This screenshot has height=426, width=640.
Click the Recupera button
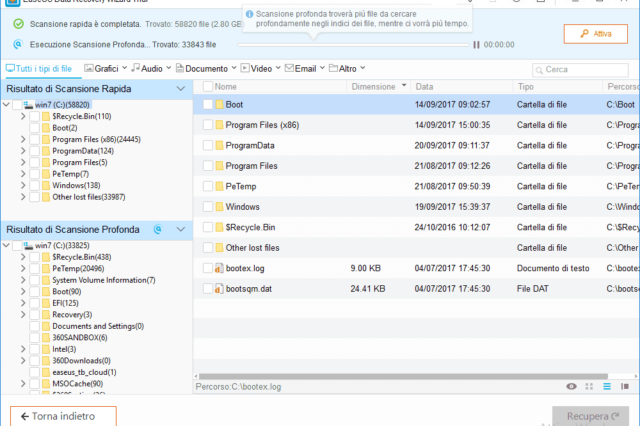pos(592,416)
